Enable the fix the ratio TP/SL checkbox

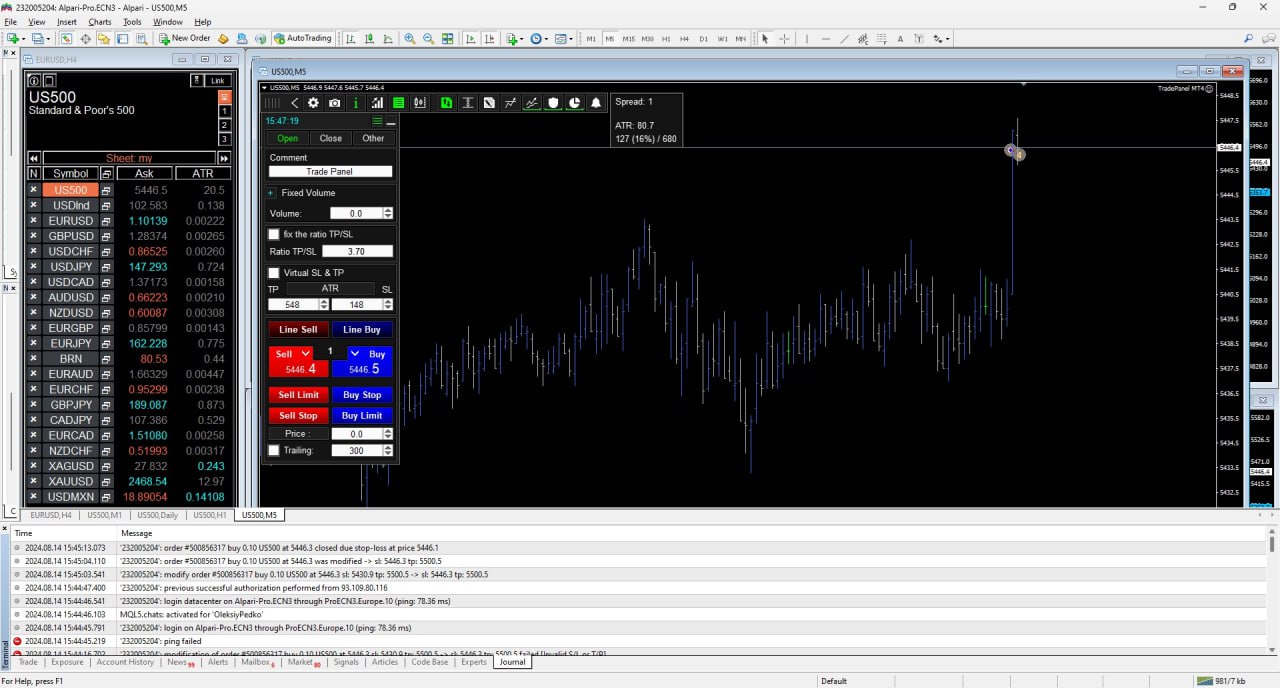point(274,234)
